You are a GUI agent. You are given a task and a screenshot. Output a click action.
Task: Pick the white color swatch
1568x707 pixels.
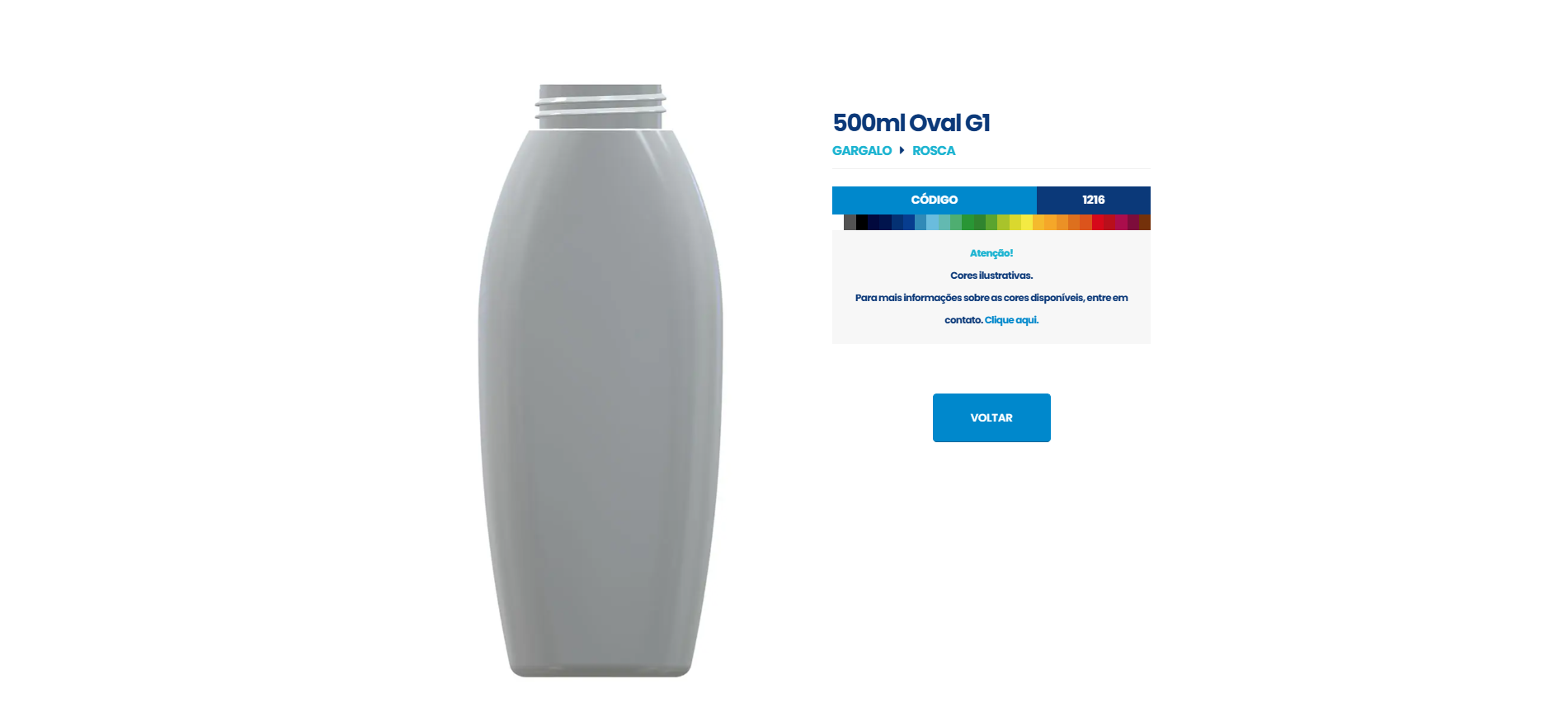point(838,222)
